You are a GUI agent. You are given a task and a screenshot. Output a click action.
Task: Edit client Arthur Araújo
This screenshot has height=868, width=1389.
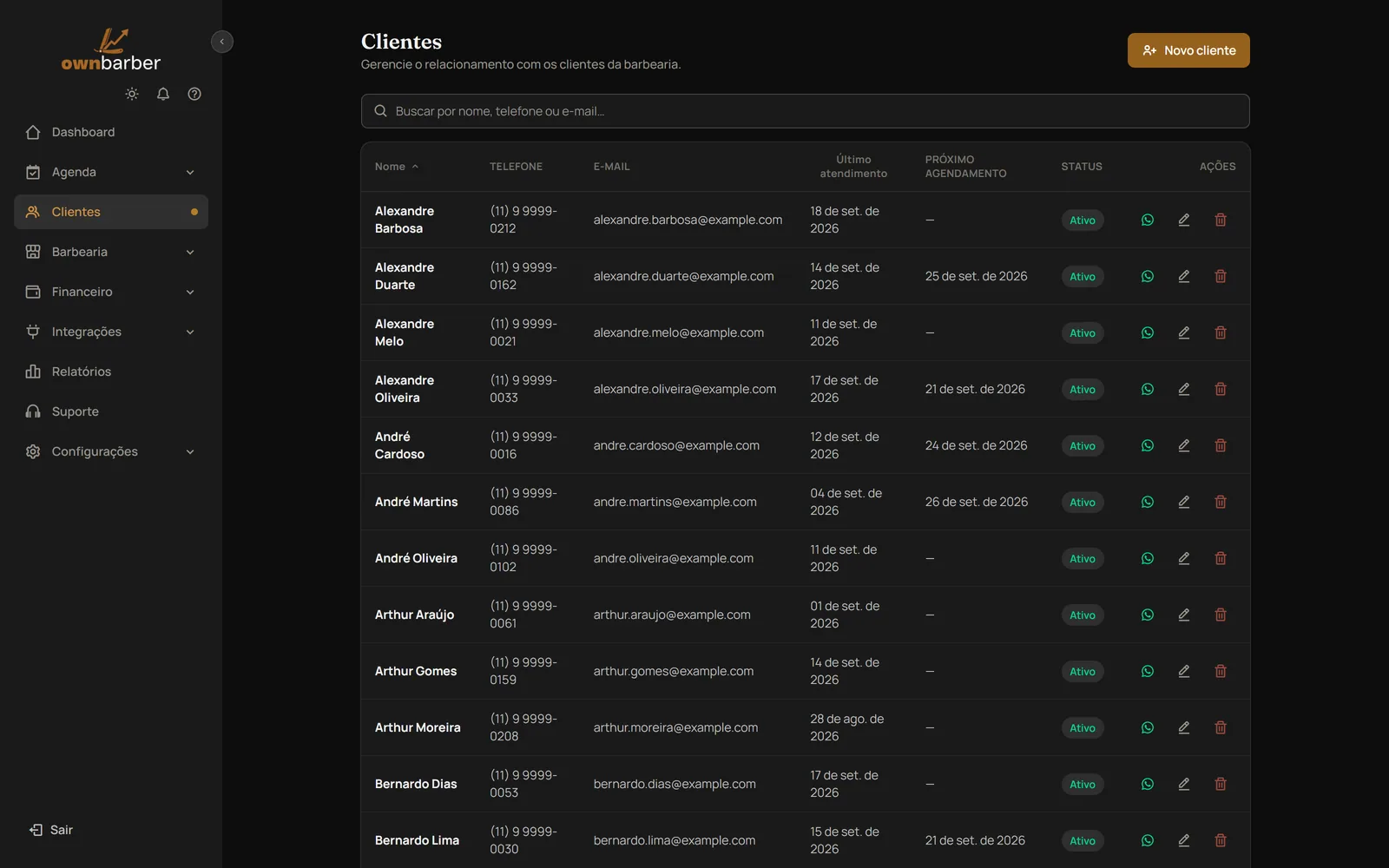click(1184, 615)
